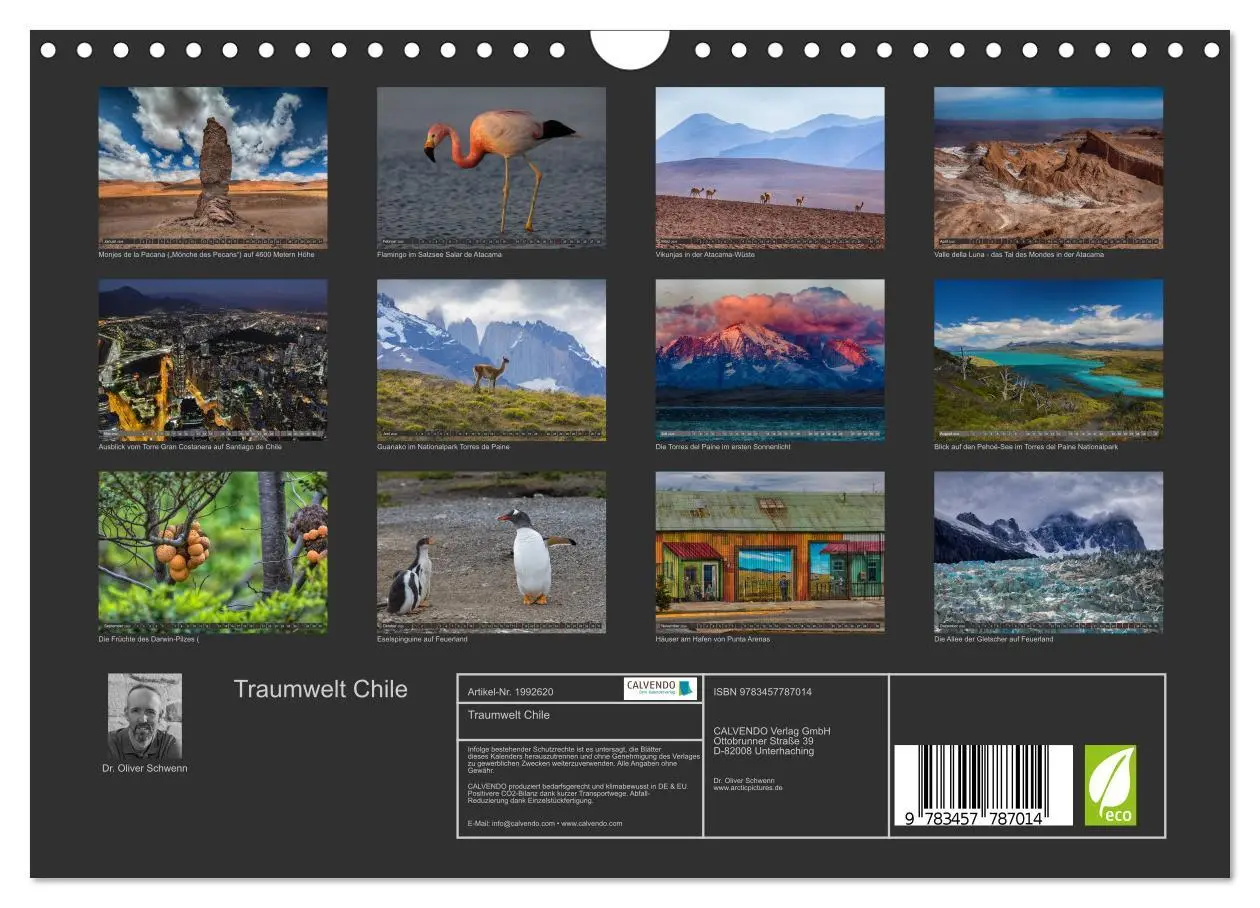This screenshot has width=1260, height=908.
Task: Open the Pehoé-See lake view photo
Action: 1051,360
